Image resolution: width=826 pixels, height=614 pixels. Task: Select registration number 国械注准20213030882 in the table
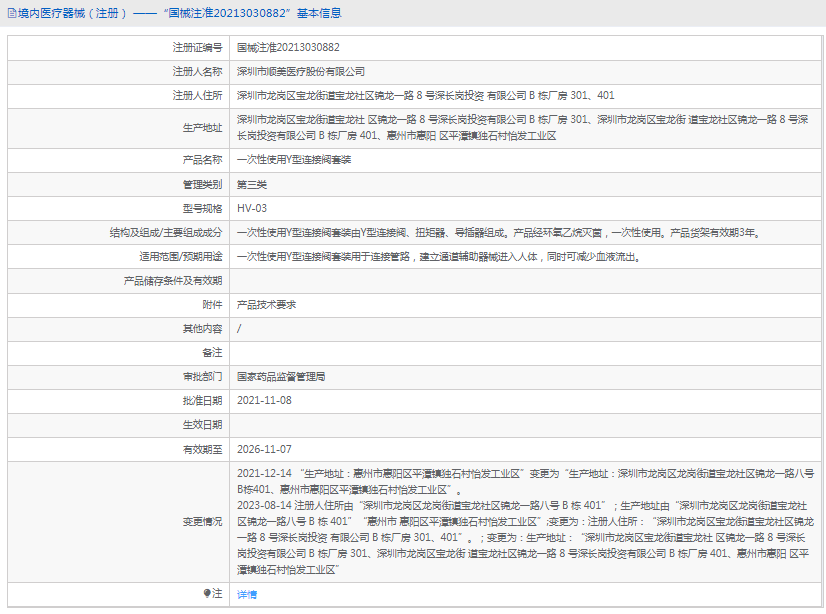288,47
